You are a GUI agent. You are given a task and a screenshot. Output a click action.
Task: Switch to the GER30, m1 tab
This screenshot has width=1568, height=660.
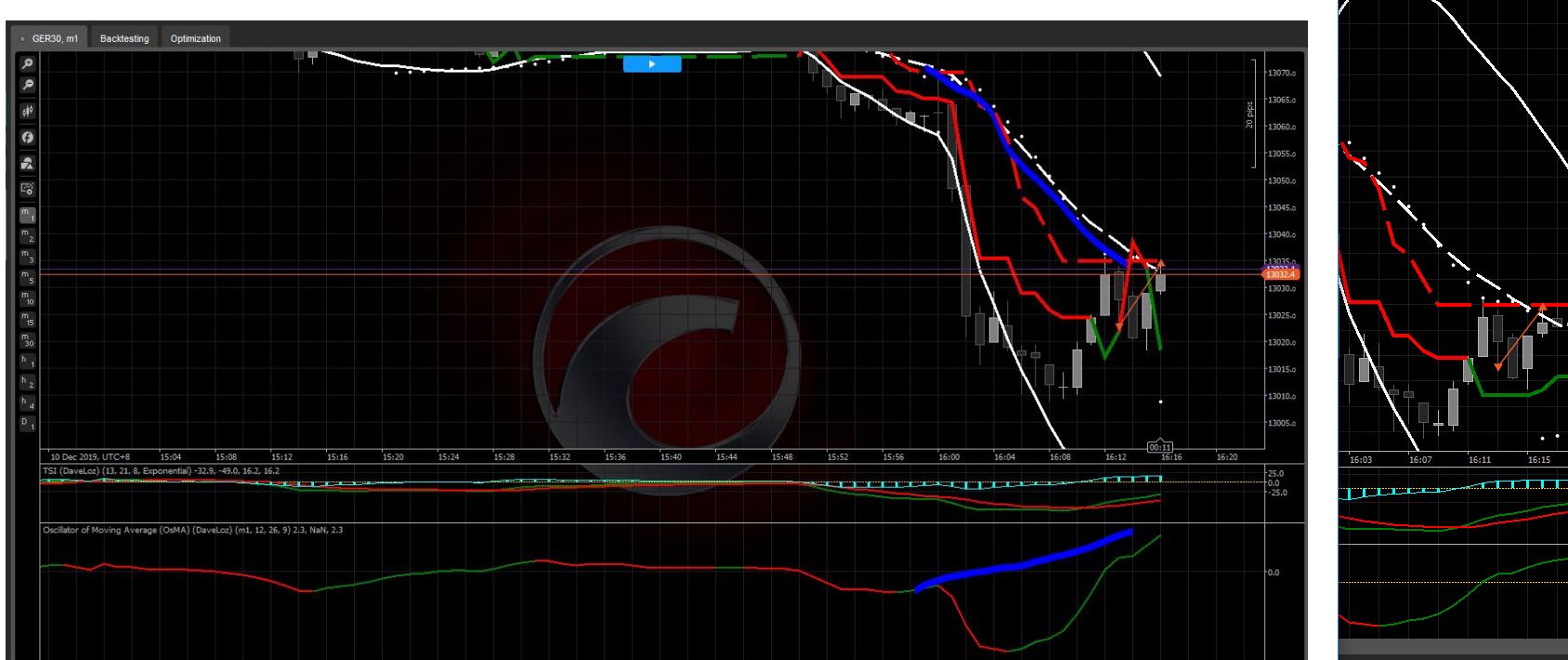pyautogui.click(x=51, y=38)
